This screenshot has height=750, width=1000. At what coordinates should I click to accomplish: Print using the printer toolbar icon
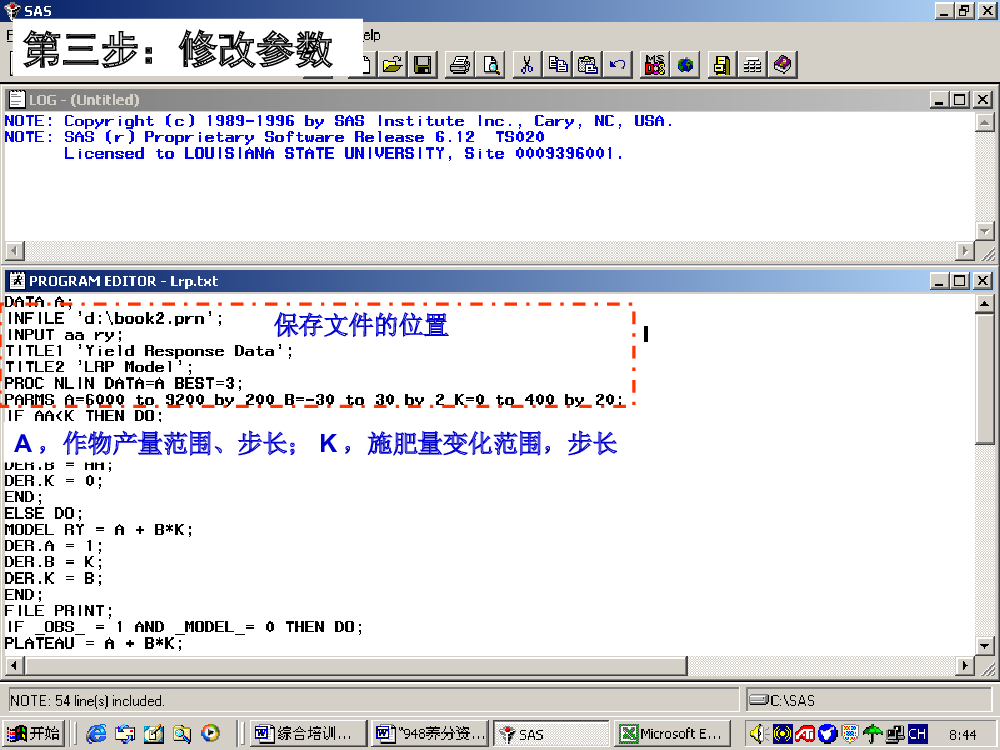pyautogui.click(x=460, y=65)
